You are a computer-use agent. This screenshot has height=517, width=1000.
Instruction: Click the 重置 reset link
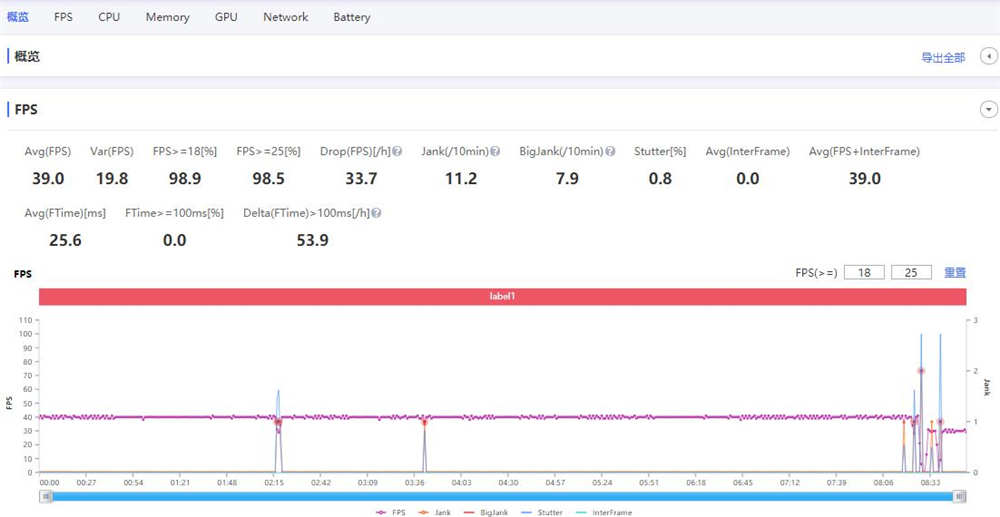click(x=955, y=273)
